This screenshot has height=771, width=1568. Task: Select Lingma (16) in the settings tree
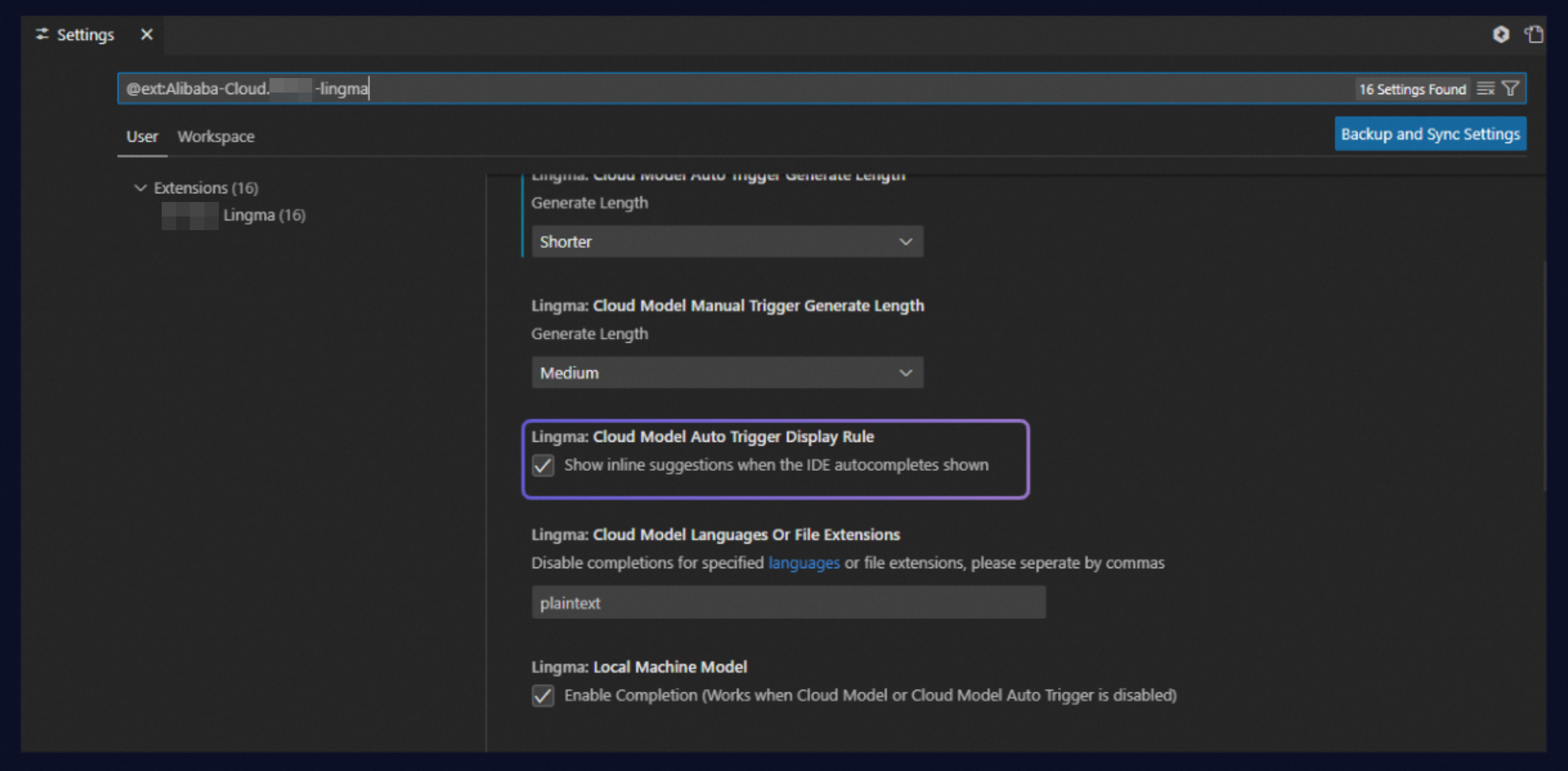264,216
